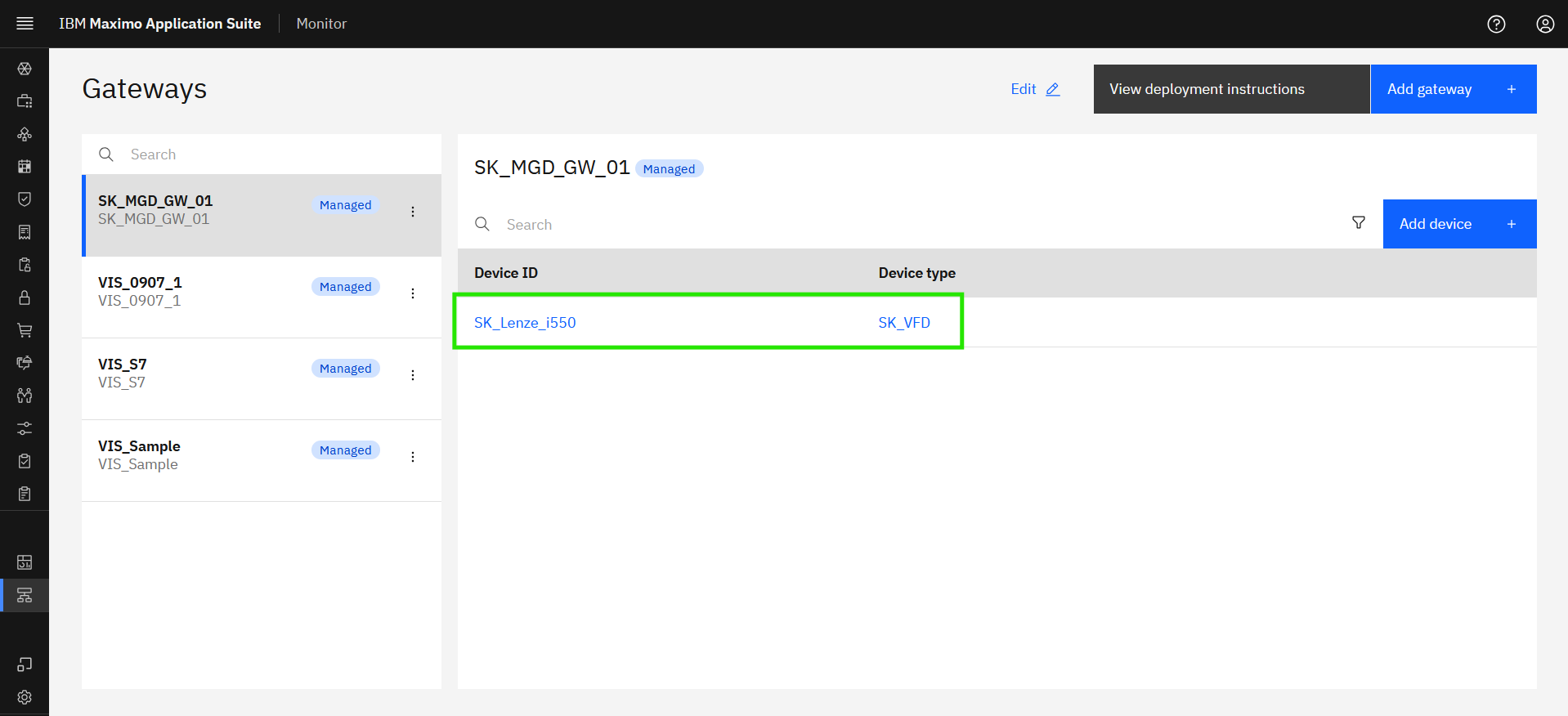The width and height of the screenshot is (1568, 716).
Task: Click the Add gateway button
Action: tap(1454, 89)
